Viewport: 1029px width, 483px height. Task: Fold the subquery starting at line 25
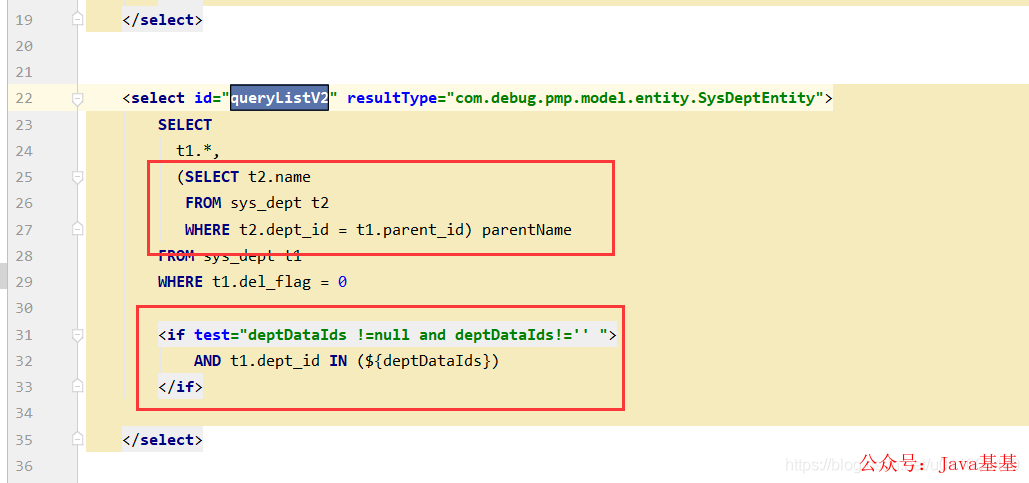(x=77, y=177)
